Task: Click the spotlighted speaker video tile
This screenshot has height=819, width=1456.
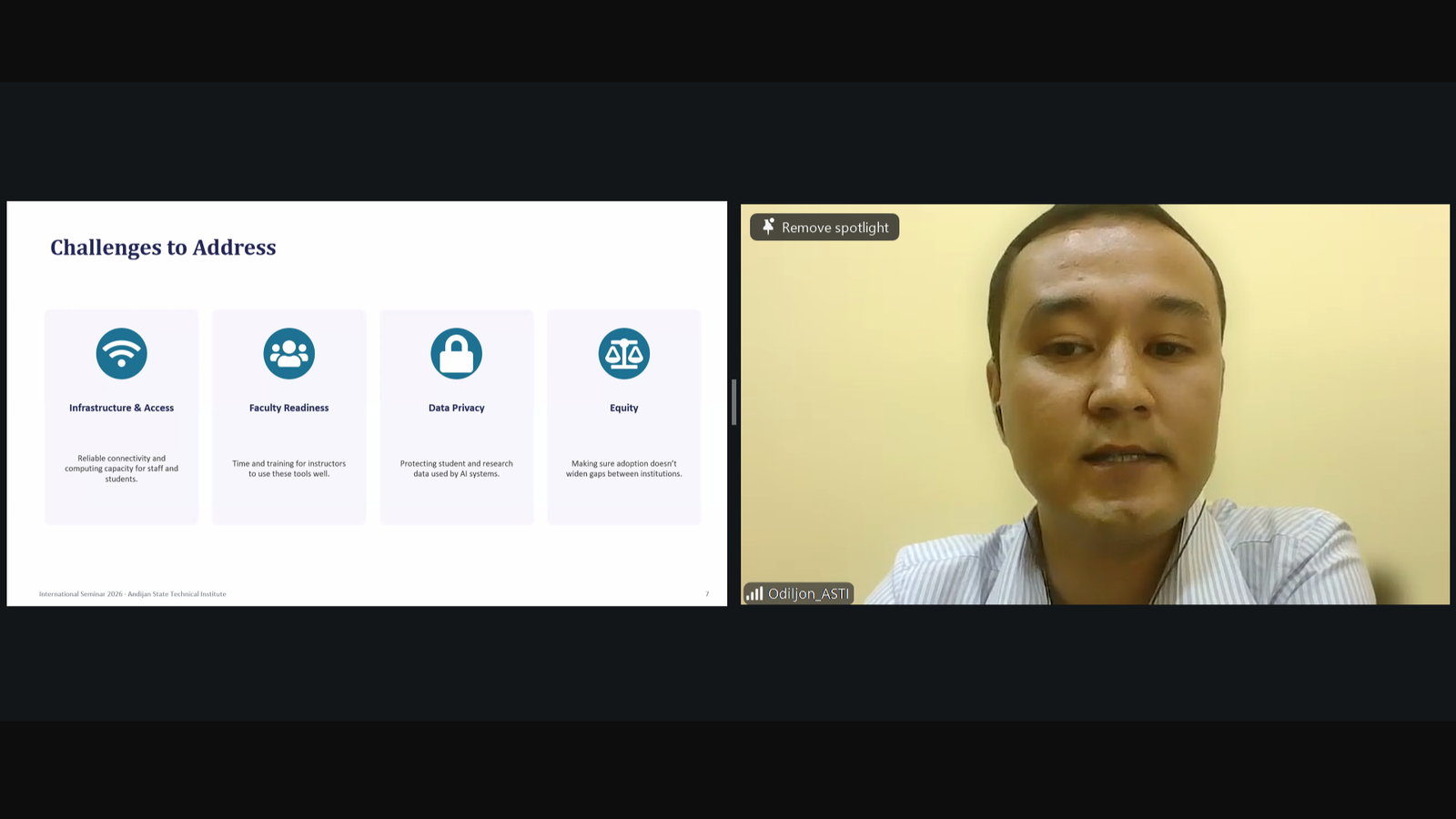Action: click(1095, 404)
